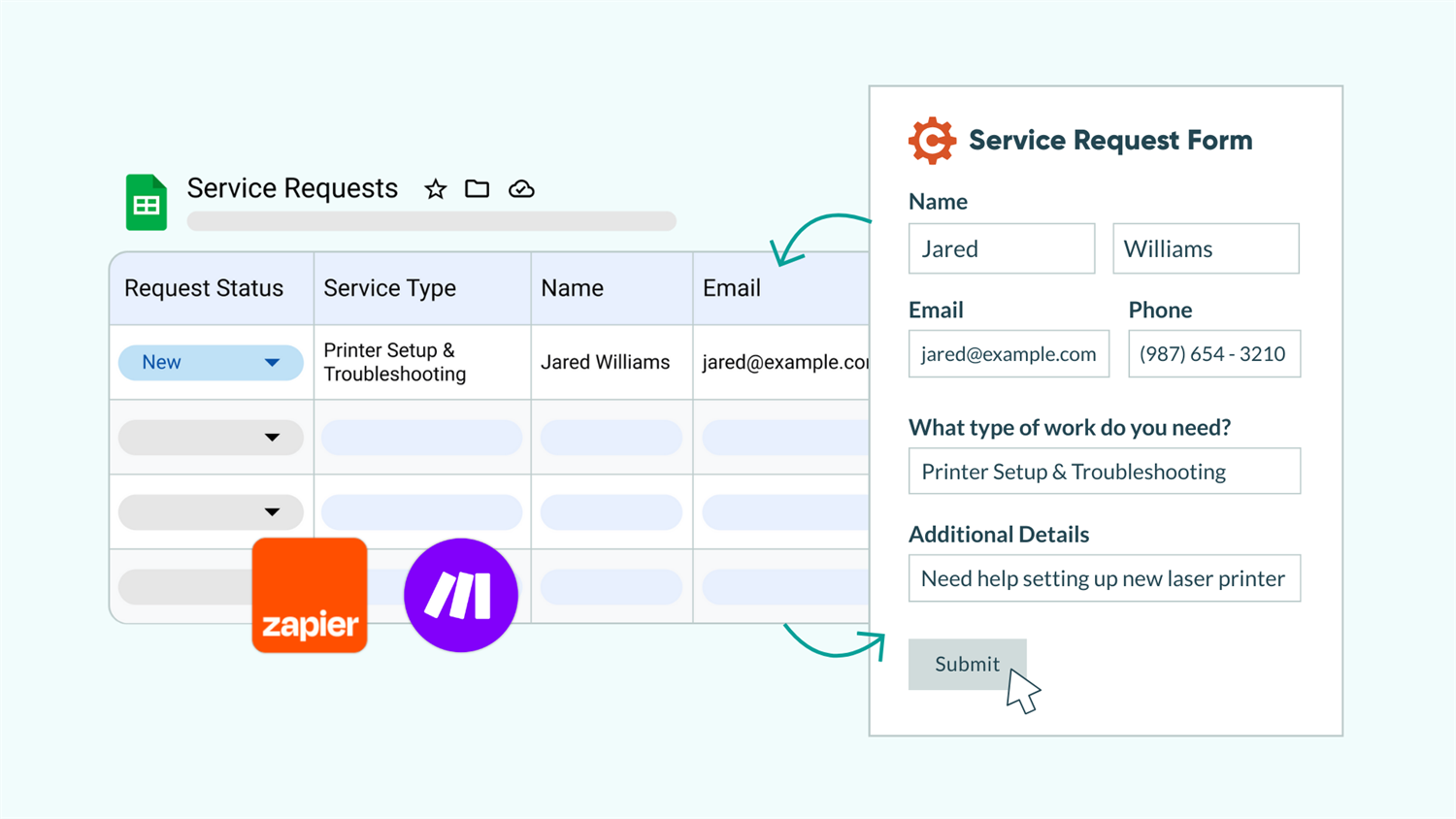Image resolution: width=1456 pixels, height=819 pixels.
Task: Click the Additional Details text input
Action: click(1104, 578)
